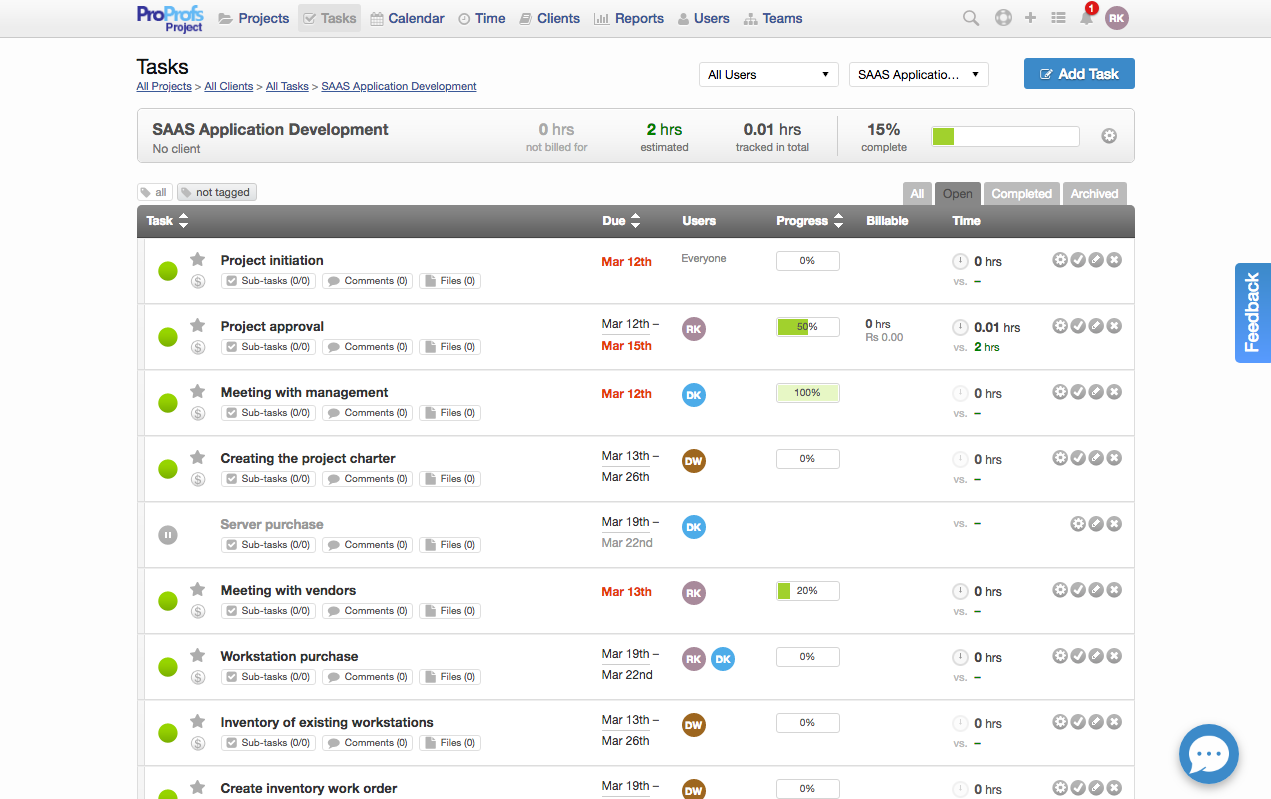Mark Creating the project charter as complete

pyautogui.click(x=1078, y=458)
